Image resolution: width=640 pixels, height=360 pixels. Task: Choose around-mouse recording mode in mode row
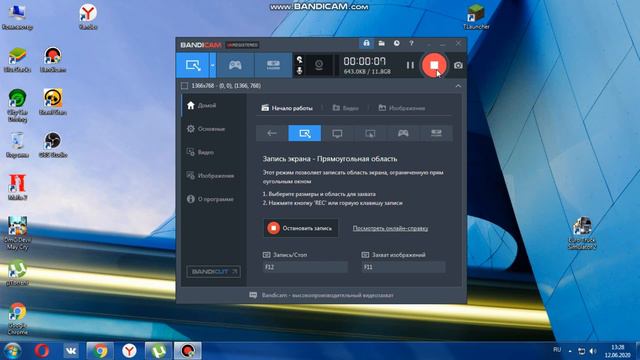click(370, 133)
